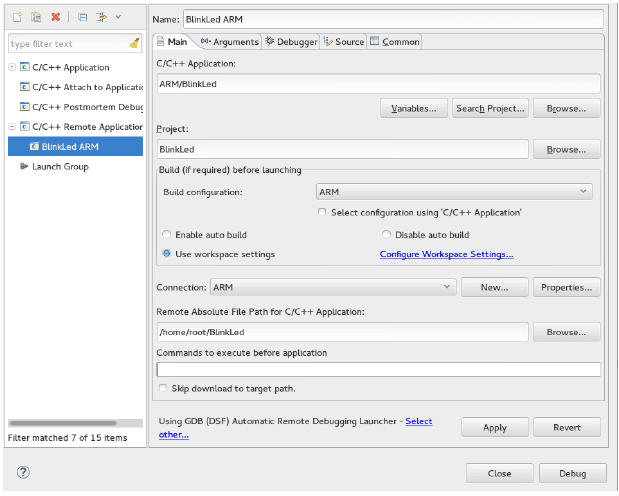
Task: Create a new launch configuration
Action: (17, 17)
